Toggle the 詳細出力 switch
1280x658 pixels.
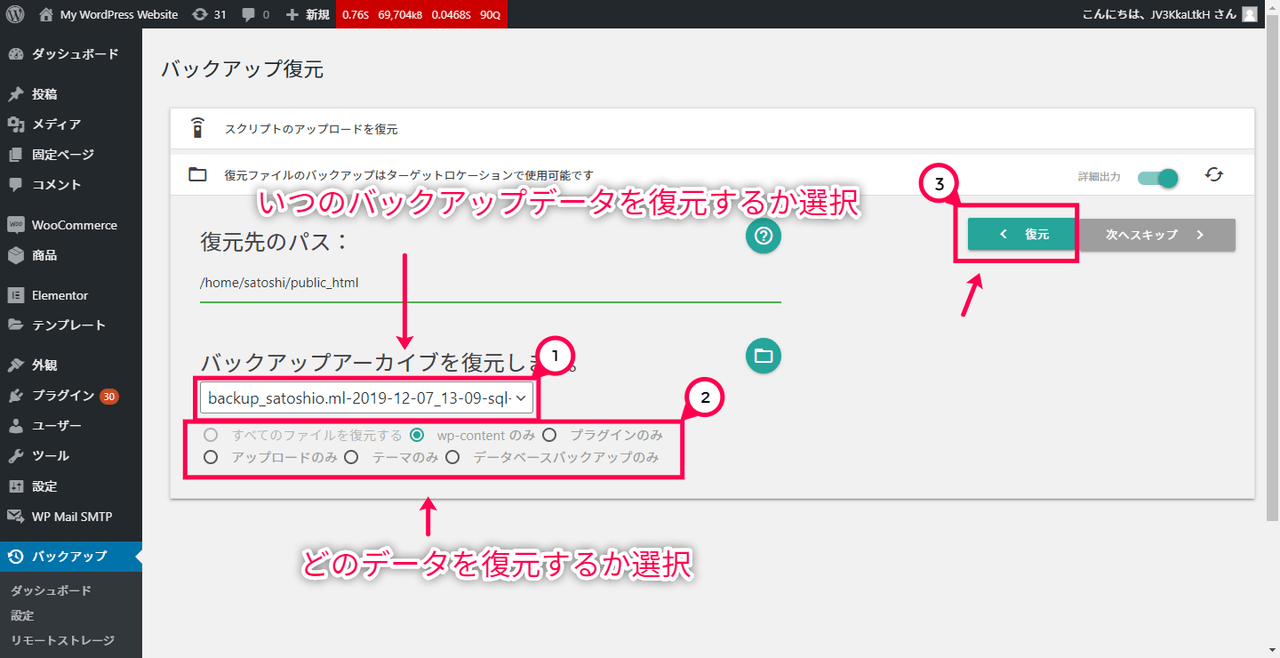coord(1158,177)
